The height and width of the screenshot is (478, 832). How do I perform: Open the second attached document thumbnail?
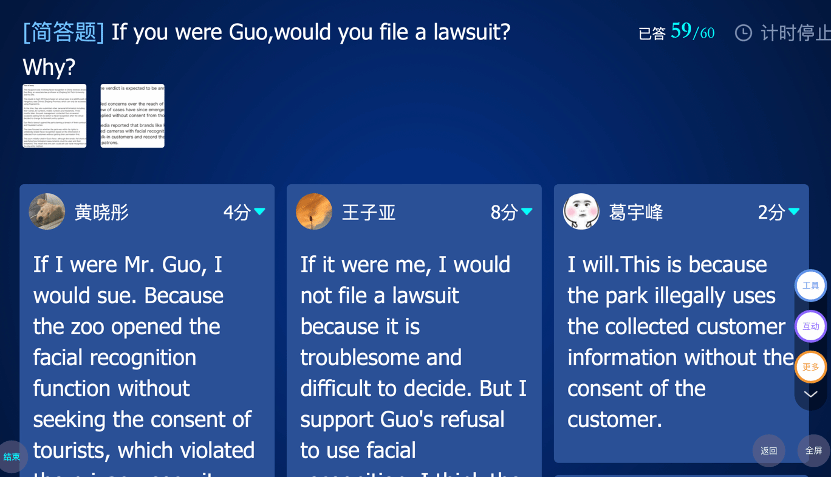pos(133,116)
